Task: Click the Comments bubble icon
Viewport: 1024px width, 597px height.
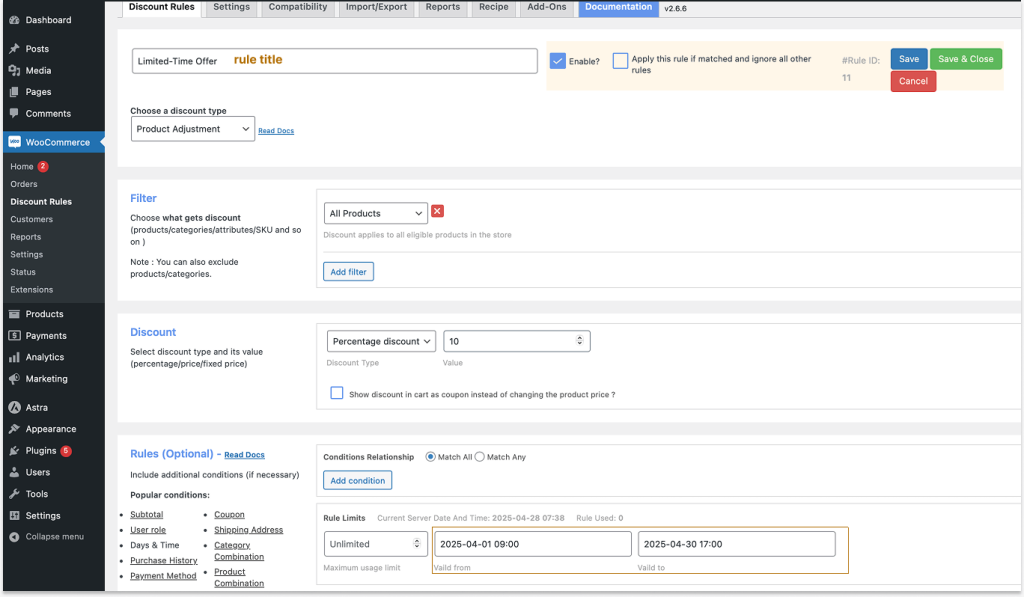Action: pyautogui.click(x=14, y=114)
